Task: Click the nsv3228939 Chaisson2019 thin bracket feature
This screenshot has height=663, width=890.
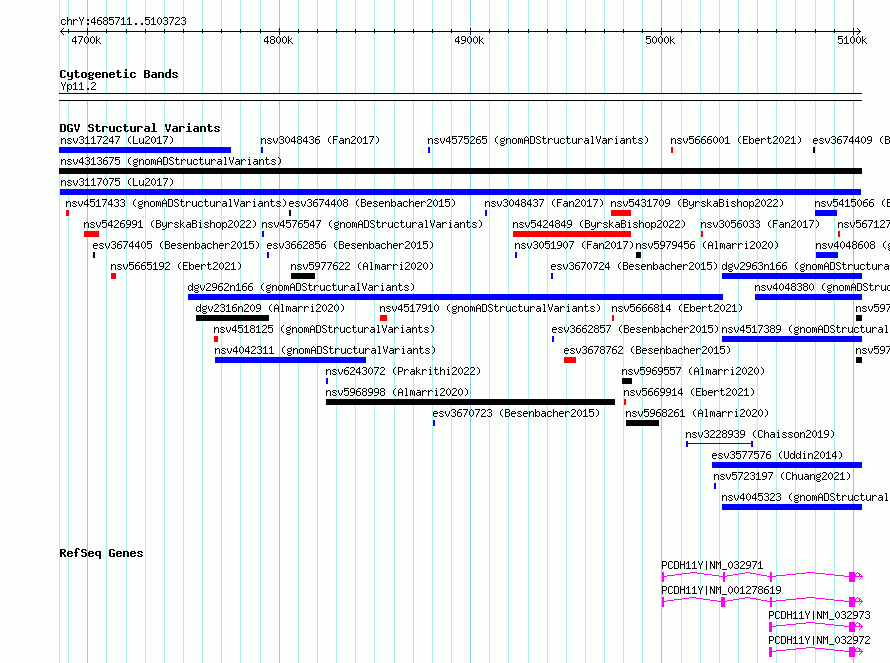Action: click(x=720, y=444)
